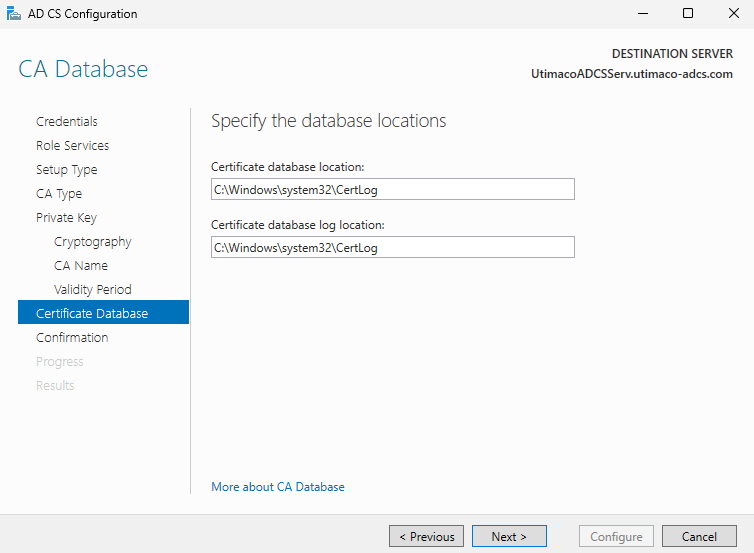This screenshot has width=754, height=553.
Task: Select the highlighted Certificate Database step
Action: (92, 314)
